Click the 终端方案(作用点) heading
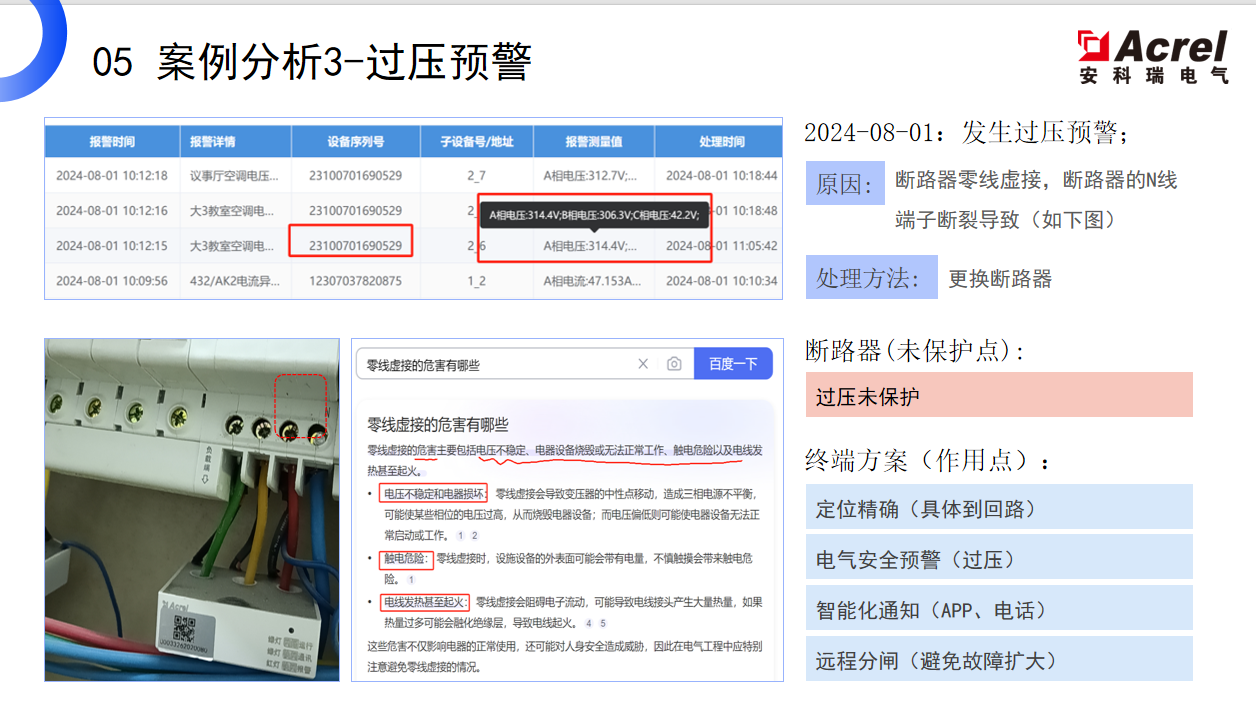The height and width of the screenshot is (712, 1256). click(x=928, y=460)
